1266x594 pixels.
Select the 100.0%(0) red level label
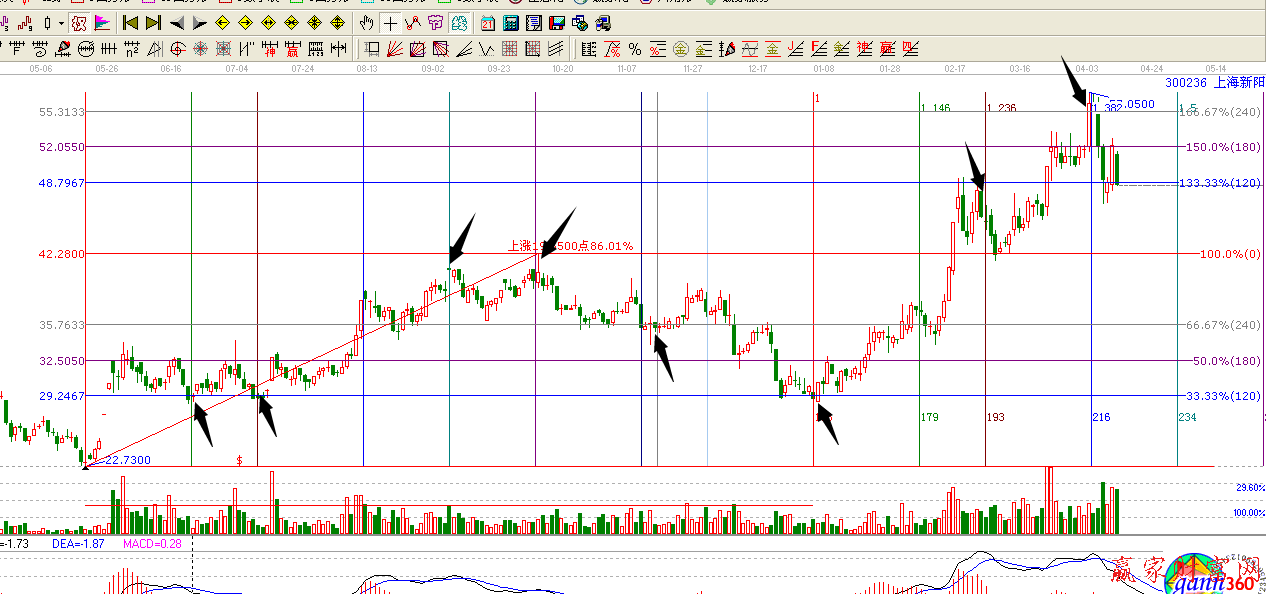click(x=1220, y=254)
